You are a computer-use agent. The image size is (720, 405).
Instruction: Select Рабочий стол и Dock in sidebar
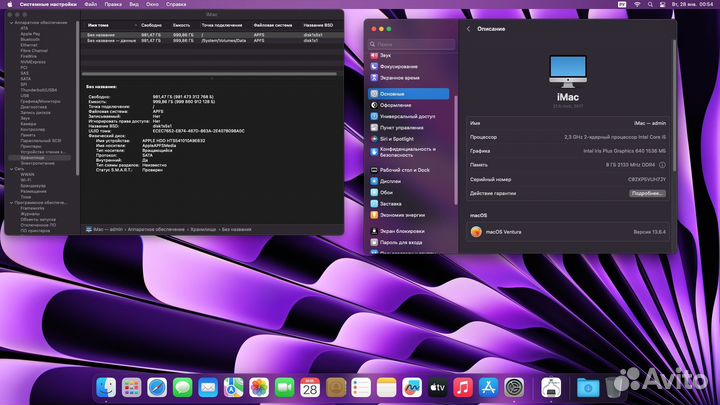coord(409,170)
